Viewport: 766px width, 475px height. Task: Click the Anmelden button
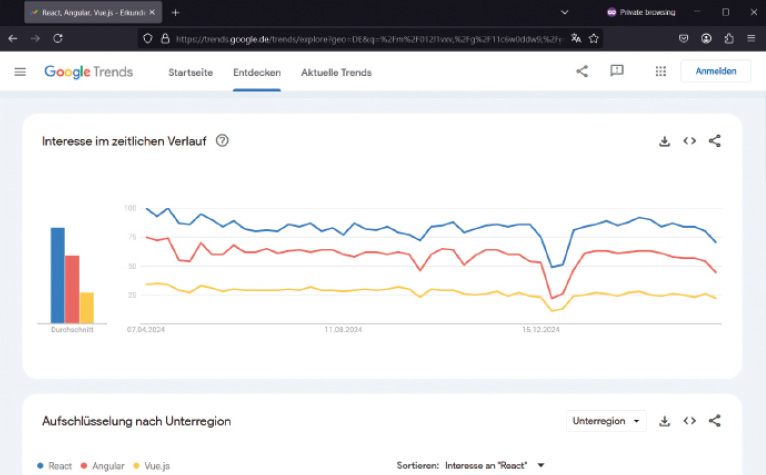716,71
